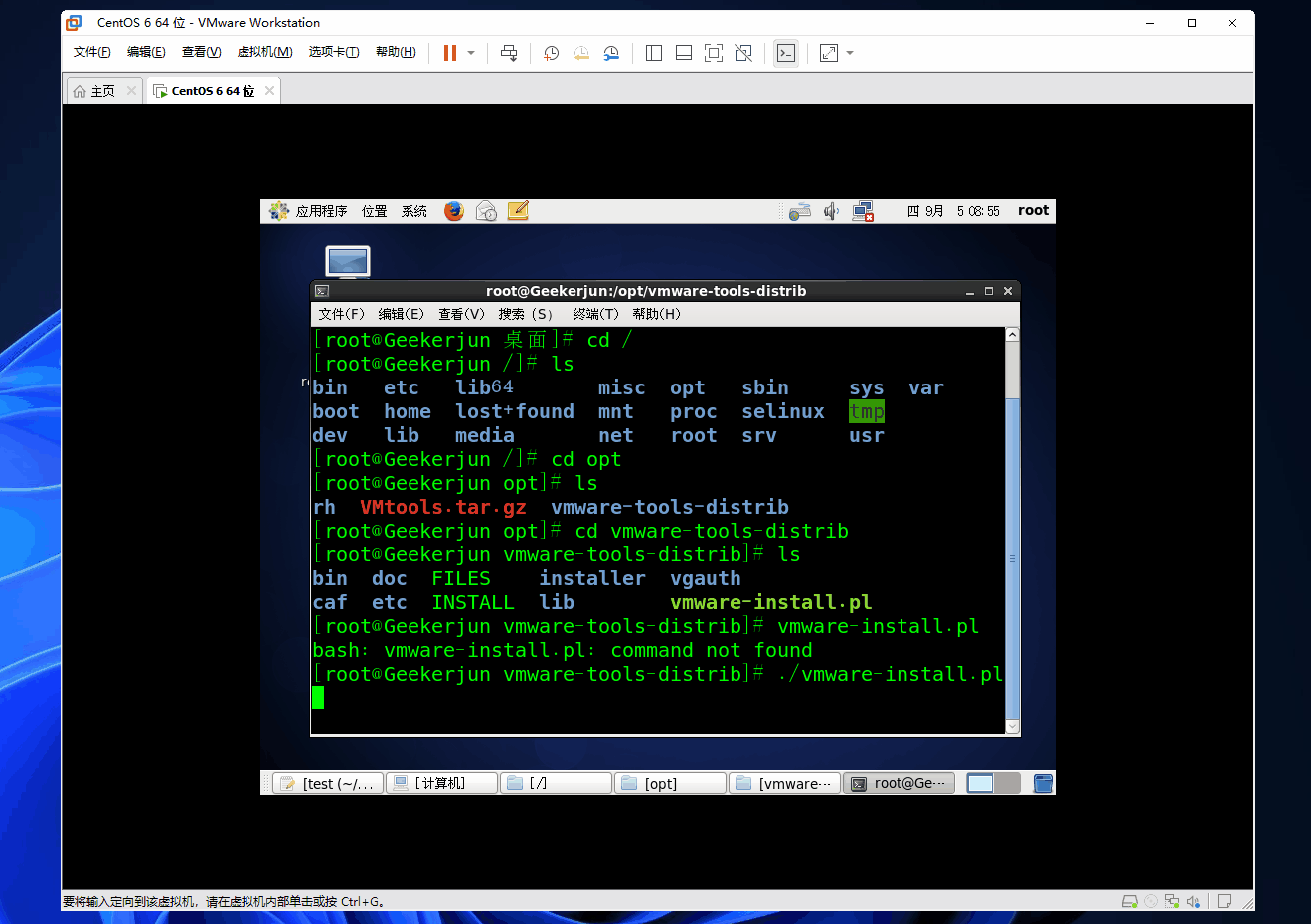
Task: Expand the stretch display dropdown arrow
Action: pos(850,53)
